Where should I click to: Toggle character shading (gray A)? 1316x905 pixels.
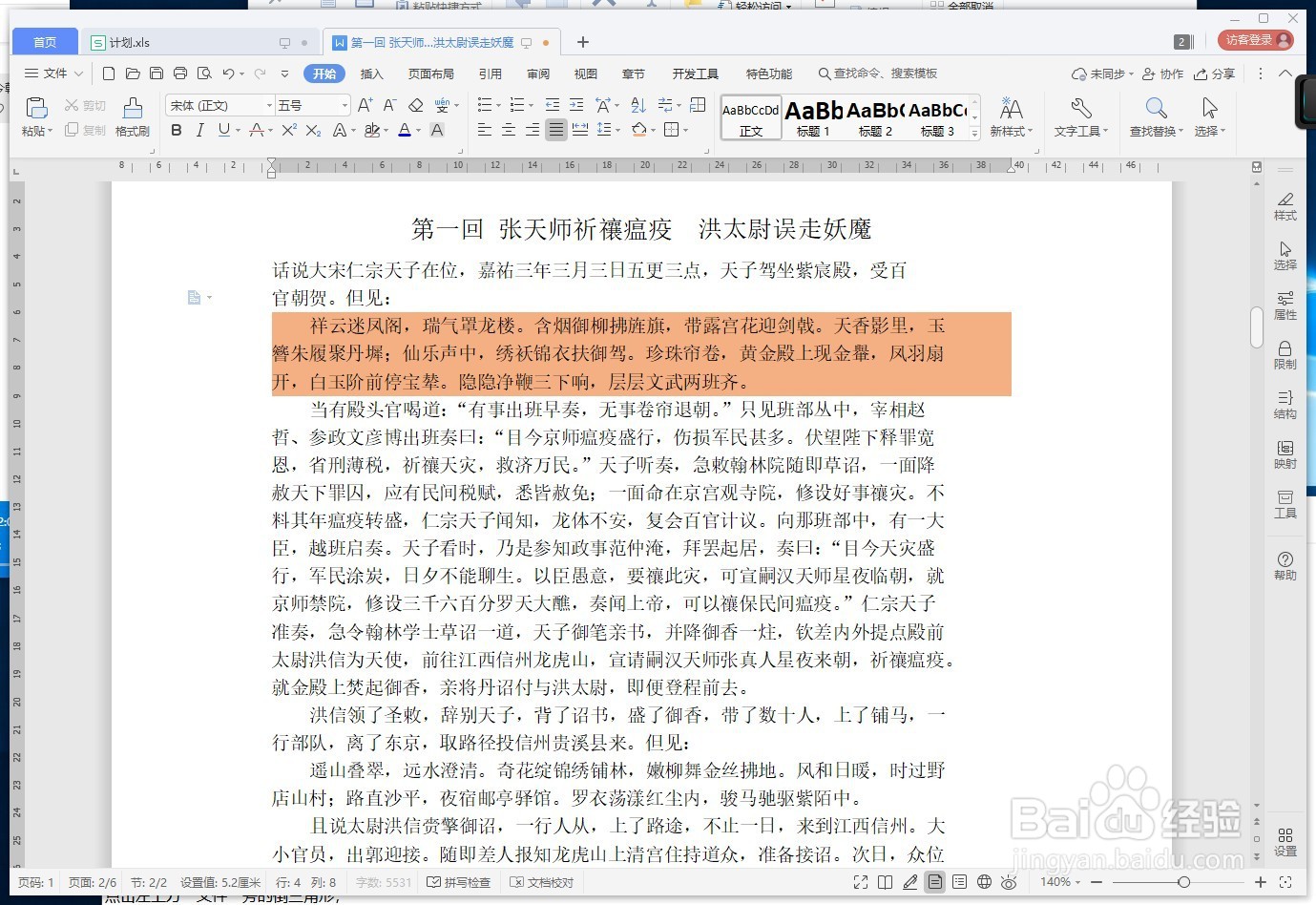(437, 130)
